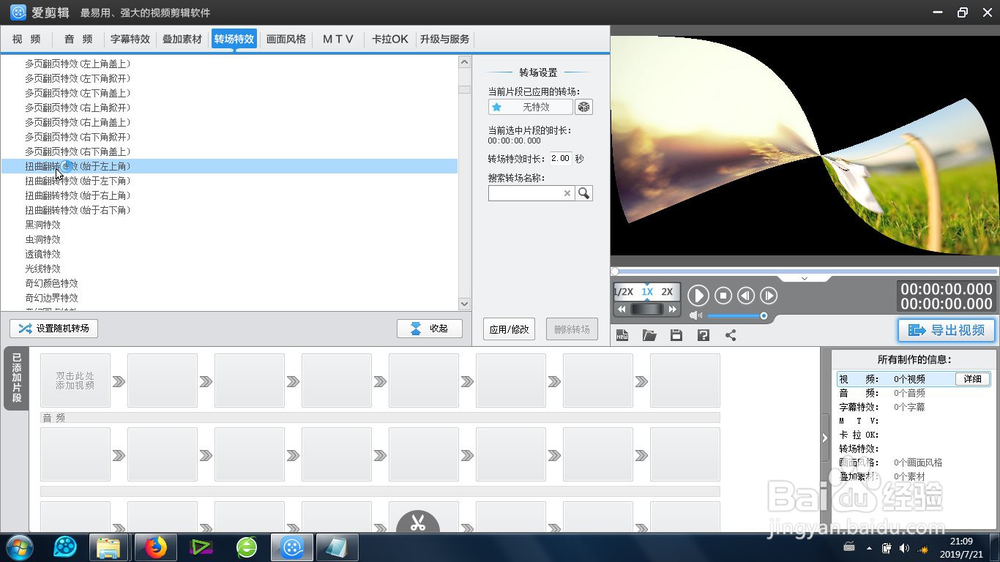Open the 卡拉OK tab
This screenshot has width=1000, height=562.
pyautogui.click(x=390, y=39)
